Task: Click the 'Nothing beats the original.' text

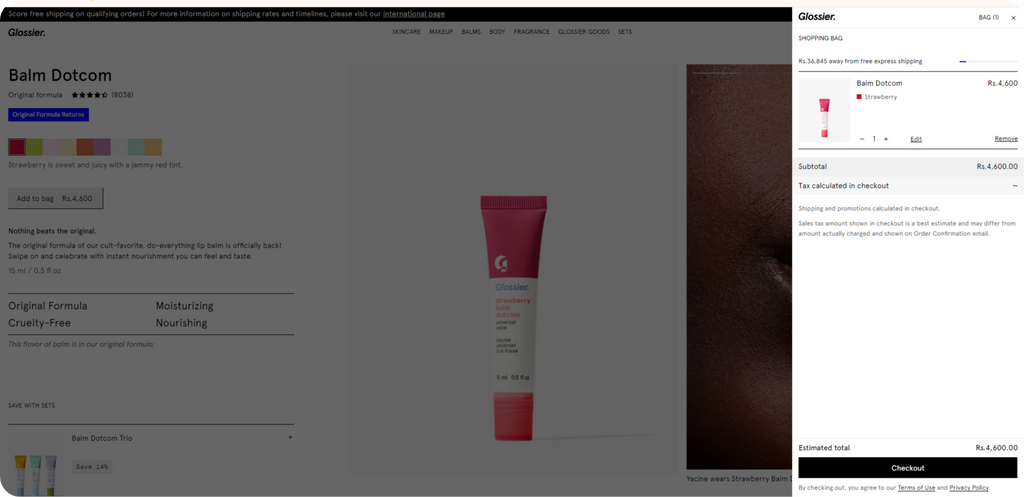Action: [52, 231]
